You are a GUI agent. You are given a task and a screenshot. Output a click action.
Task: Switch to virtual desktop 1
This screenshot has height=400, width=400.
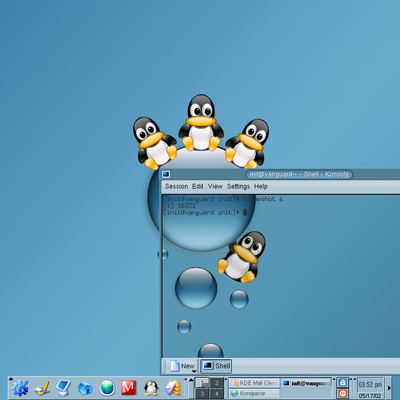point(202,382)
